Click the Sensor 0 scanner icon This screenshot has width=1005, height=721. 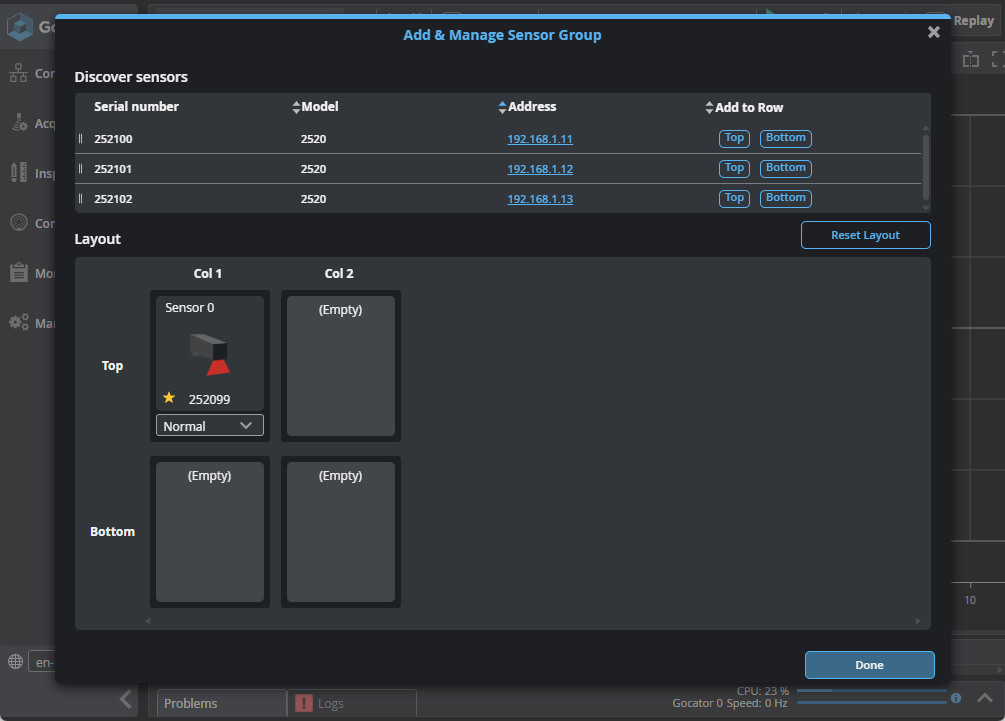210,353
